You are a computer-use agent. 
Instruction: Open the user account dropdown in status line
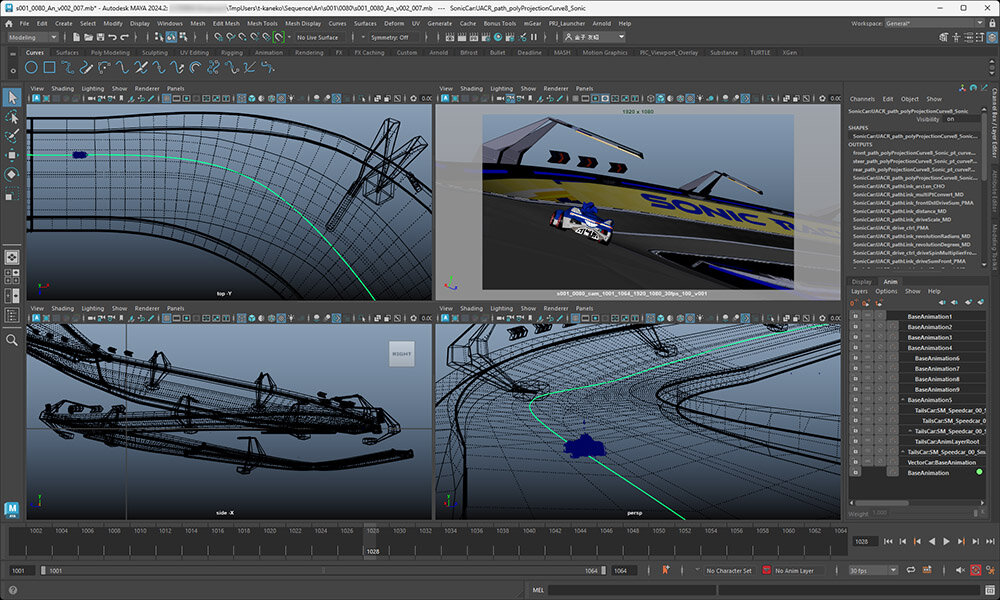[594, 37]
